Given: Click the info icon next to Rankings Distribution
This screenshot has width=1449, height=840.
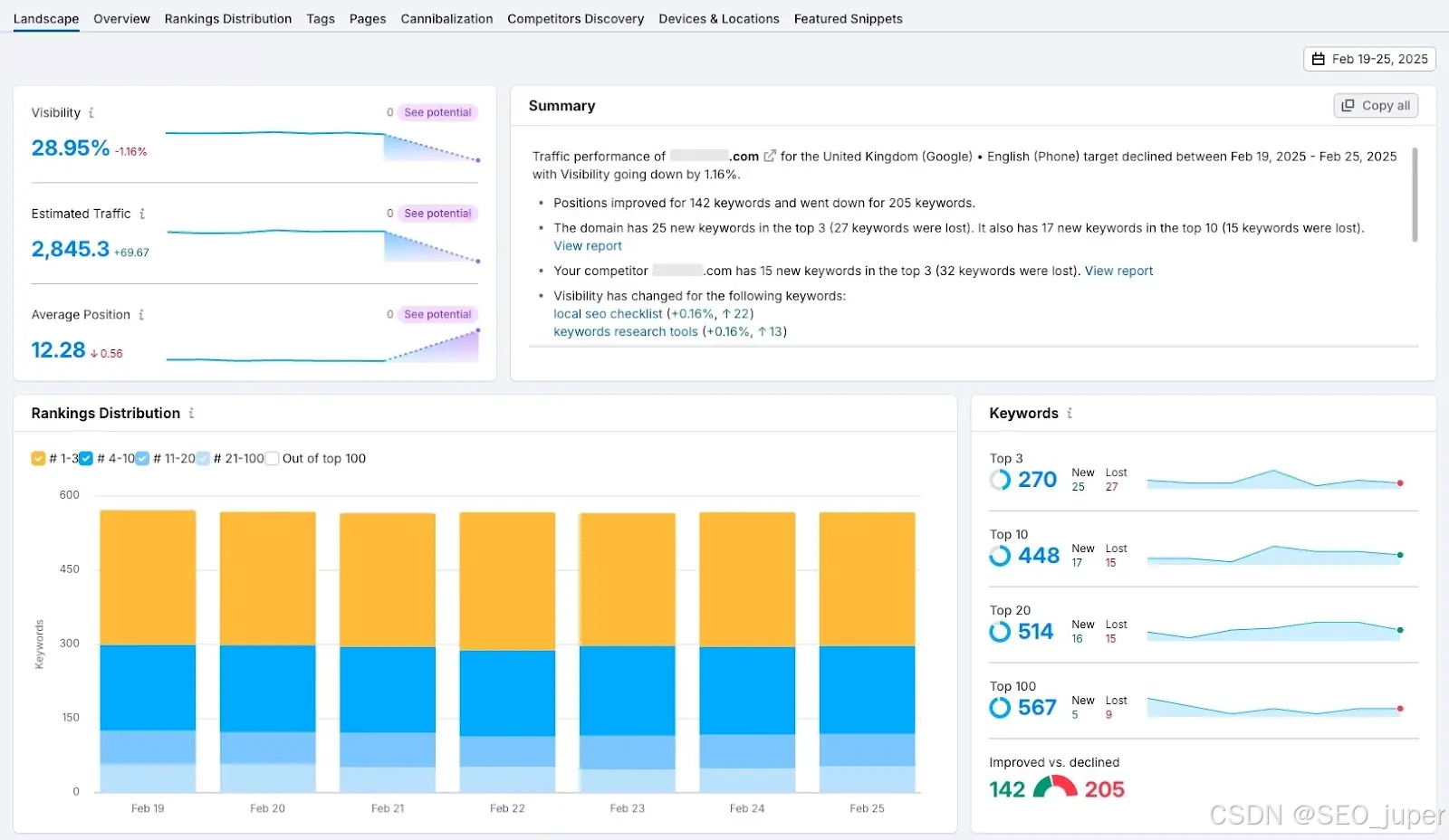Looking at the screenshot, I should click(x=191, y=413).
